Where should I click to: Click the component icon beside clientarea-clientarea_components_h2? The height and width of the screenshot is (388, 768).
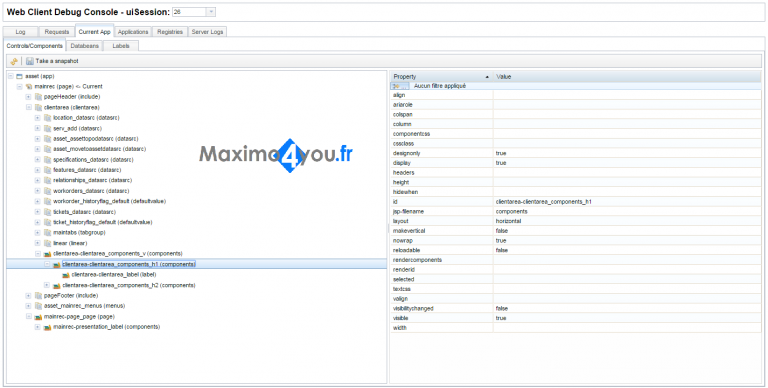click(57, 285)
